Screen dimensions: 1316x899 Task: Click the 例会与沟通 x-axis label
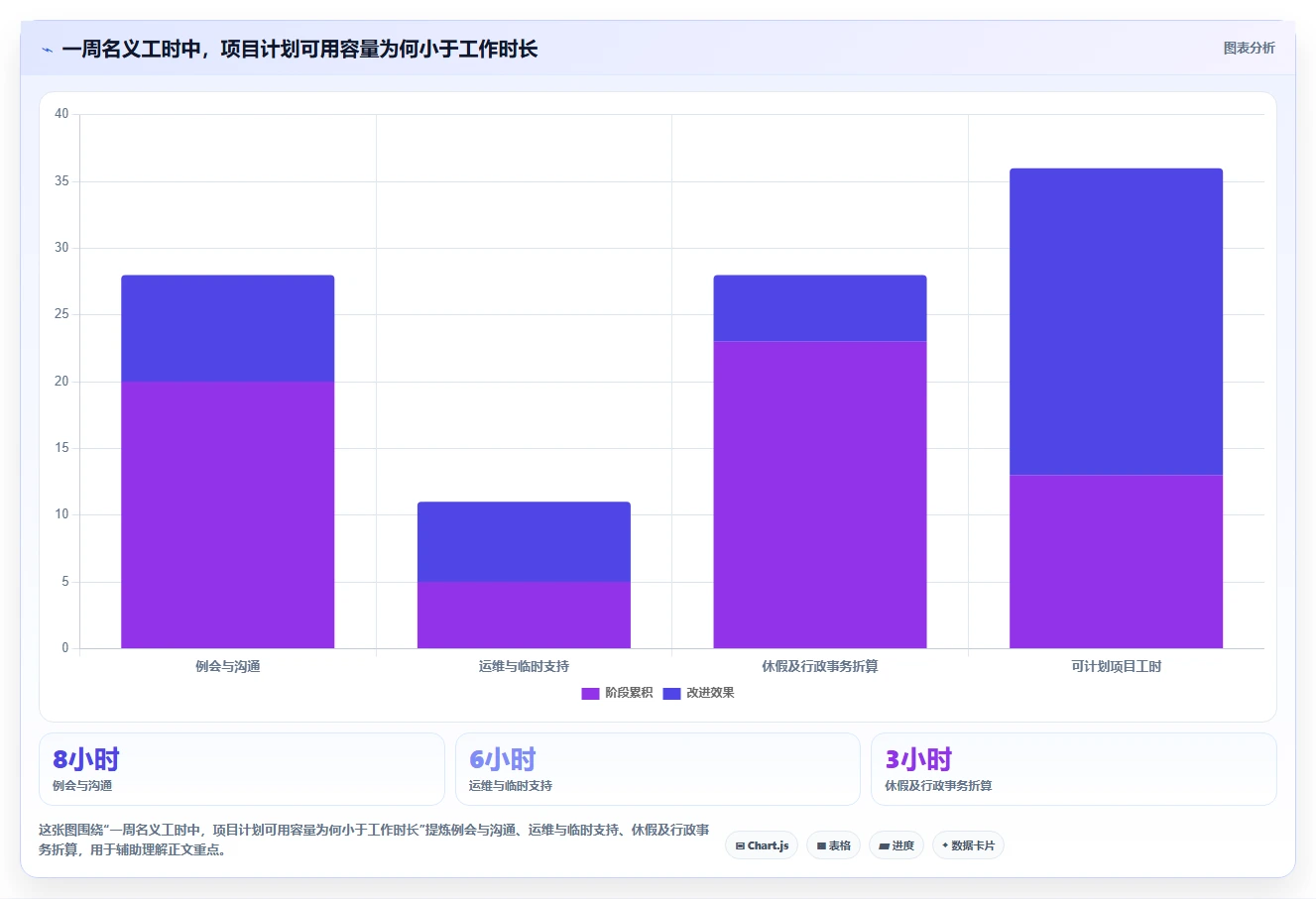[228, 666]
